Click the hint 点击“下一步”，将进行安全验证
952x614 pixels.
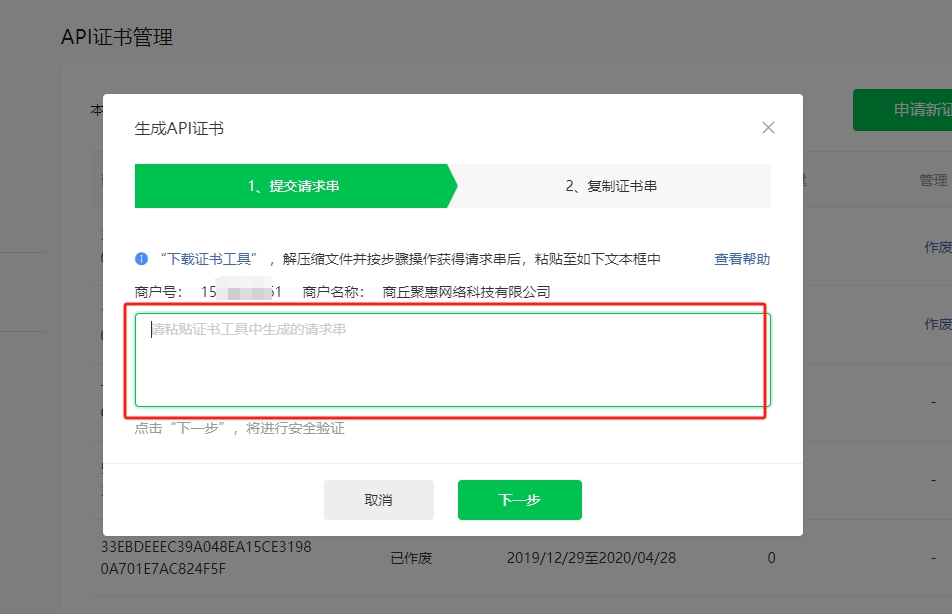click(x=239, y=428)
